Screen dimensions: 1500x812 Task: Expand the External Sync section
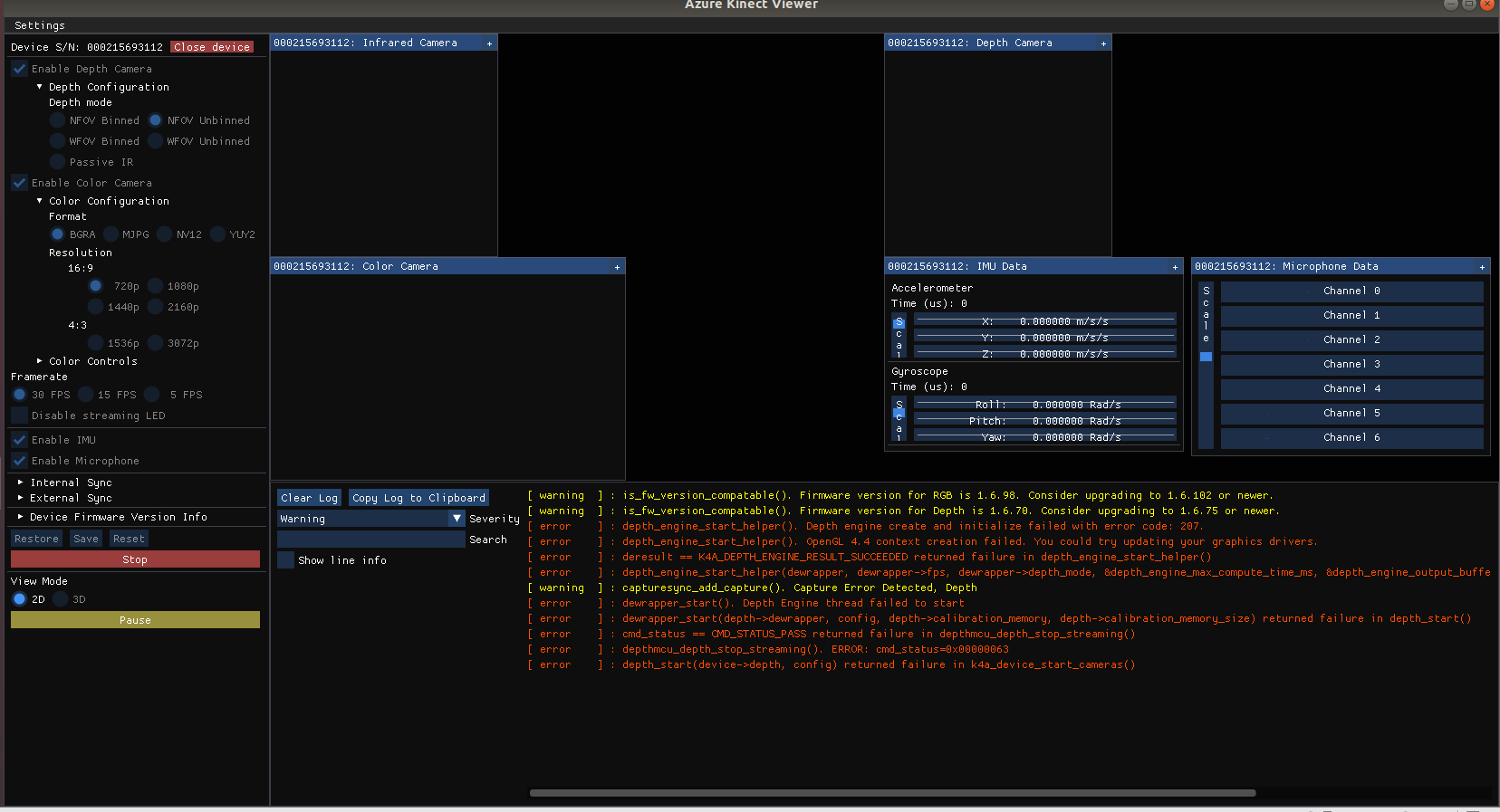[x=20, y=498]
